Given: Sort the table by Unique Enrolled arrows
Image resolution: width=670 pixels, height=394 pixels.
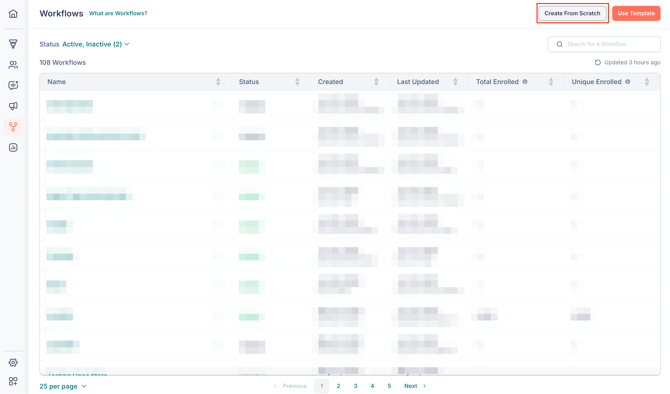Looking at the screenshot, I should (x=646, y=82).
